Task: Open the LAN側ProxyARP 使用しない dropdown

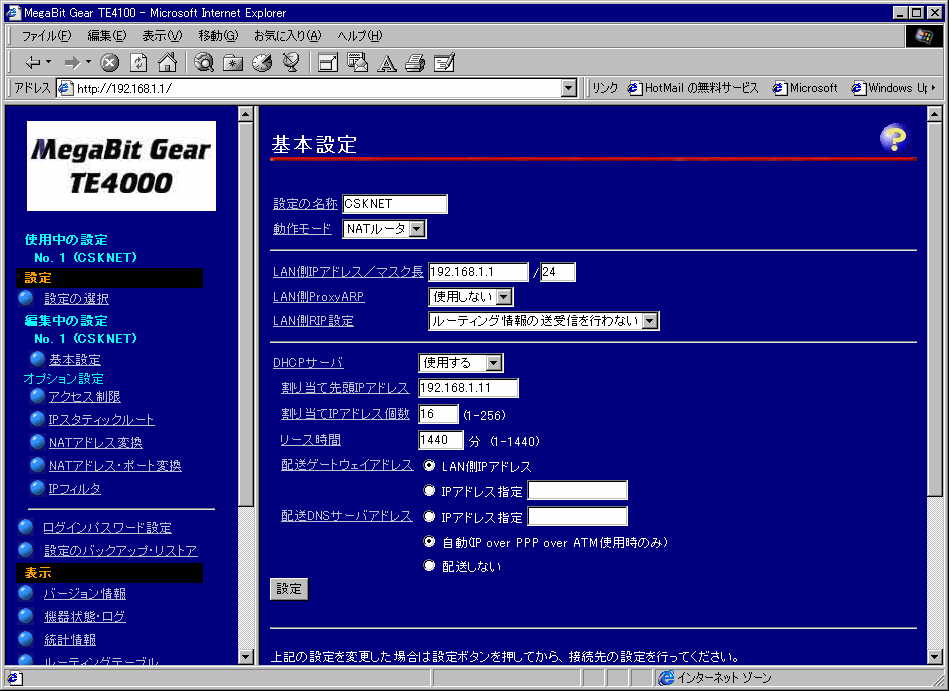Action: (x=471, y=296)
